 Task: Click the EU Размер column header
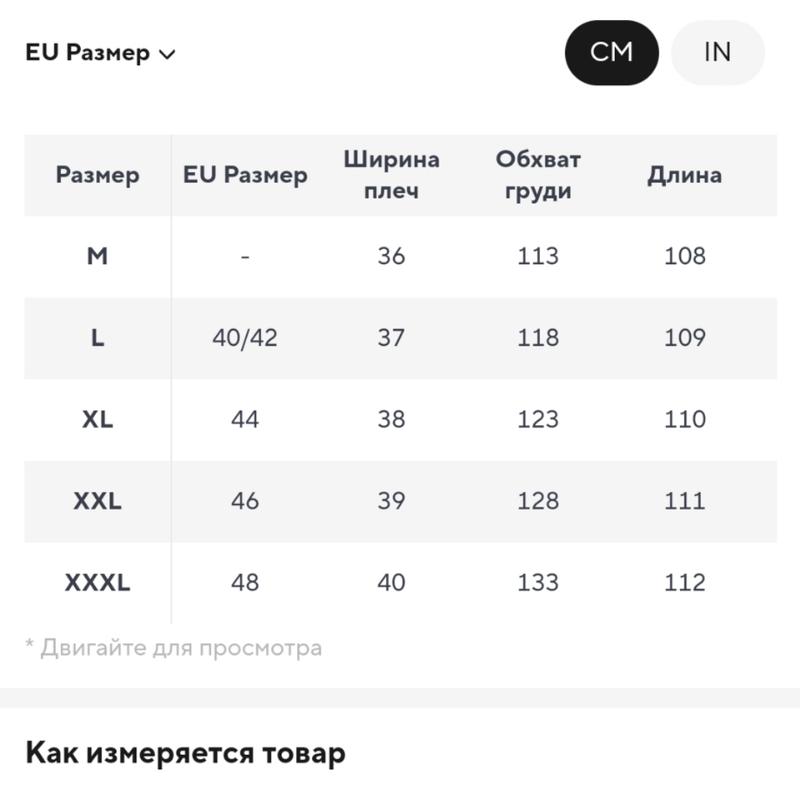245,175
